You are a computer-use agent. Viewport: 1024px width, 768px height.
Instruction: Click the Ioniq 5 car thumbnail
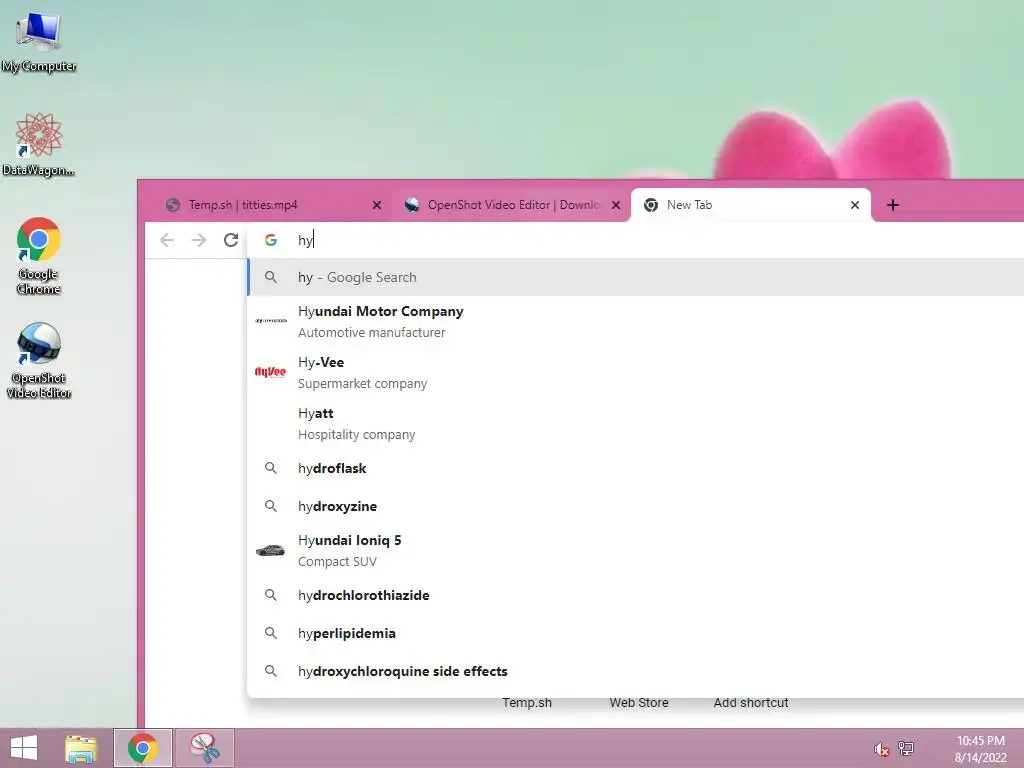[x=270, y=551]
